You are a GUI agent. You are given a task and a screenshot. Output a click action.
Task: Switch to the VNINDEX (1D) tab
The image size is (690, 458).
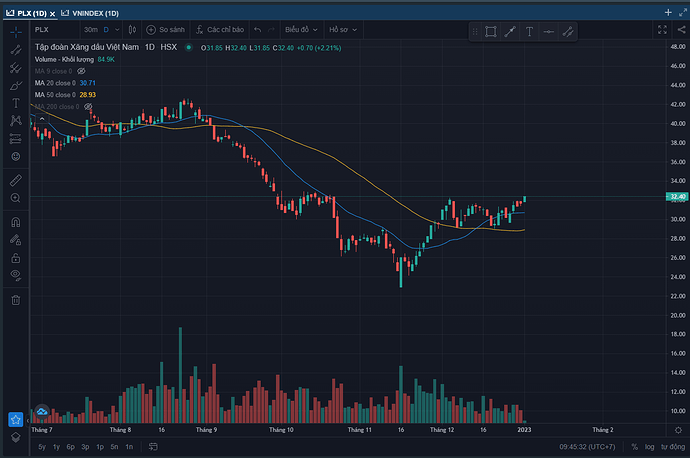point(91,11)
